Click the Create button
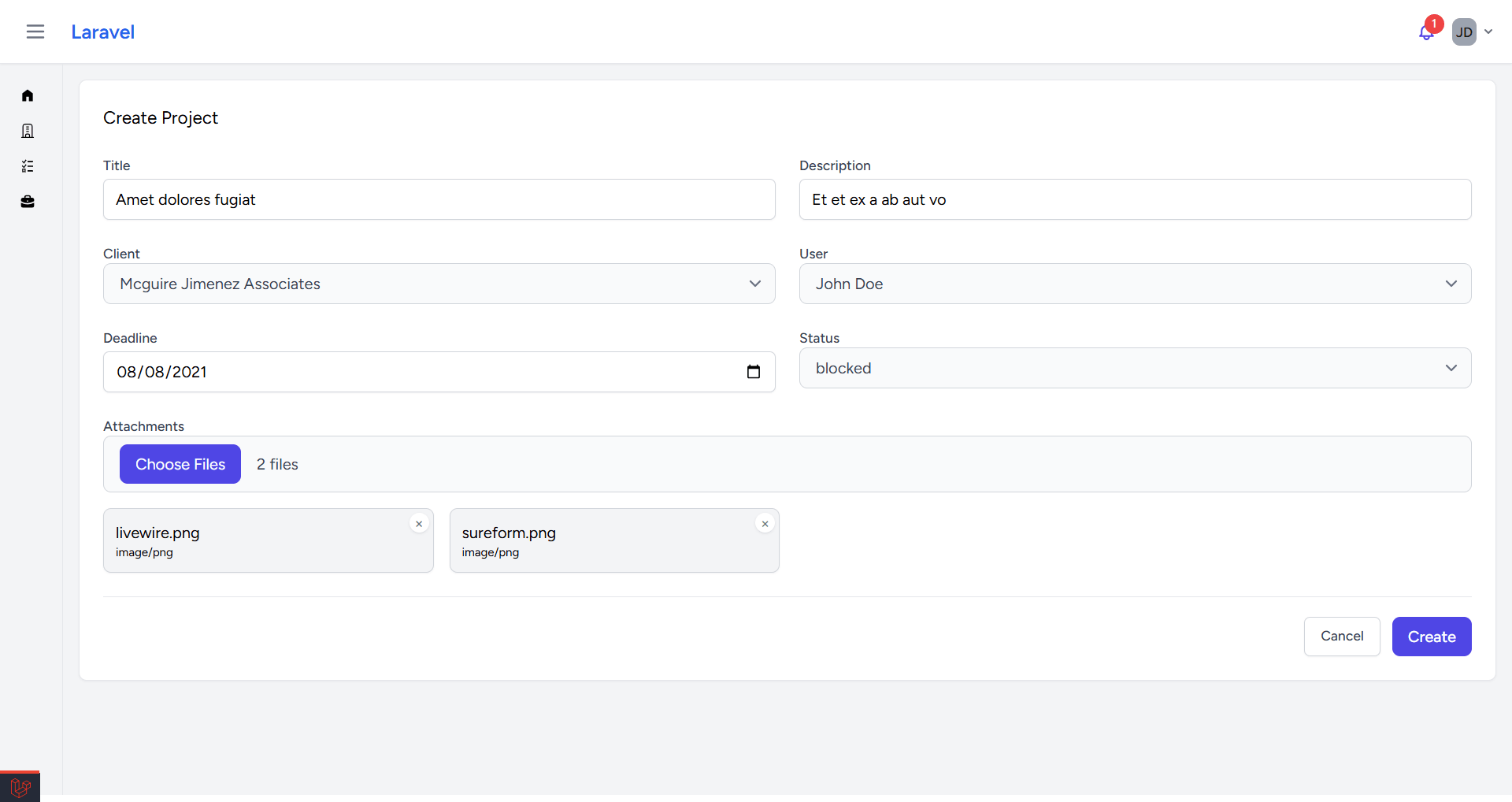Viewport: 1512px width, 802px height. (x=1432, y=637)
